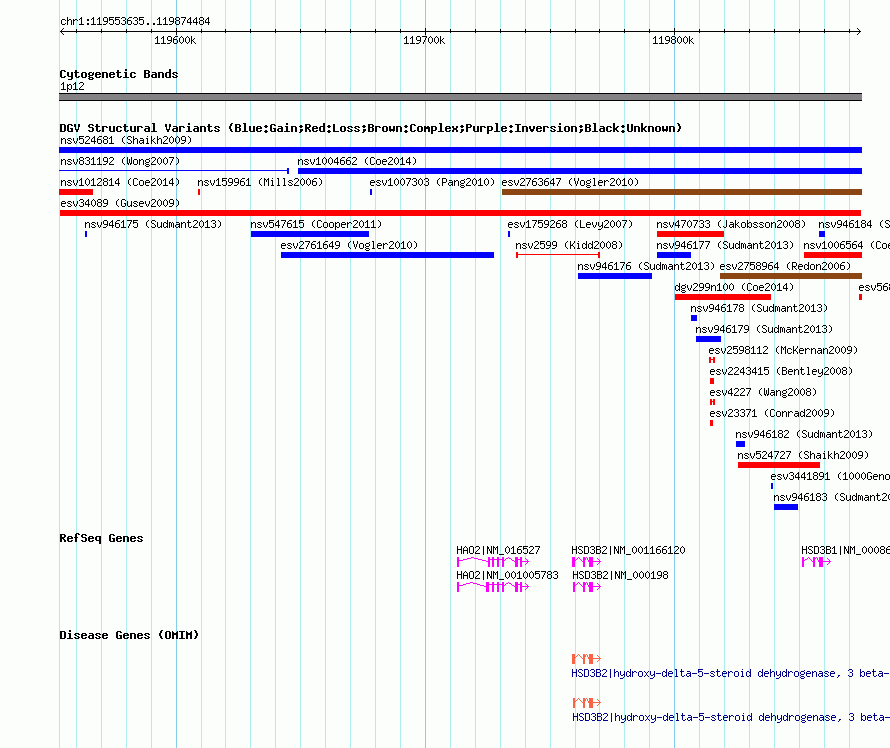Click the 119700k ruler label
The height and width of the screenshot is (748, 890).
pyautogui.click(x=424, y=41)
